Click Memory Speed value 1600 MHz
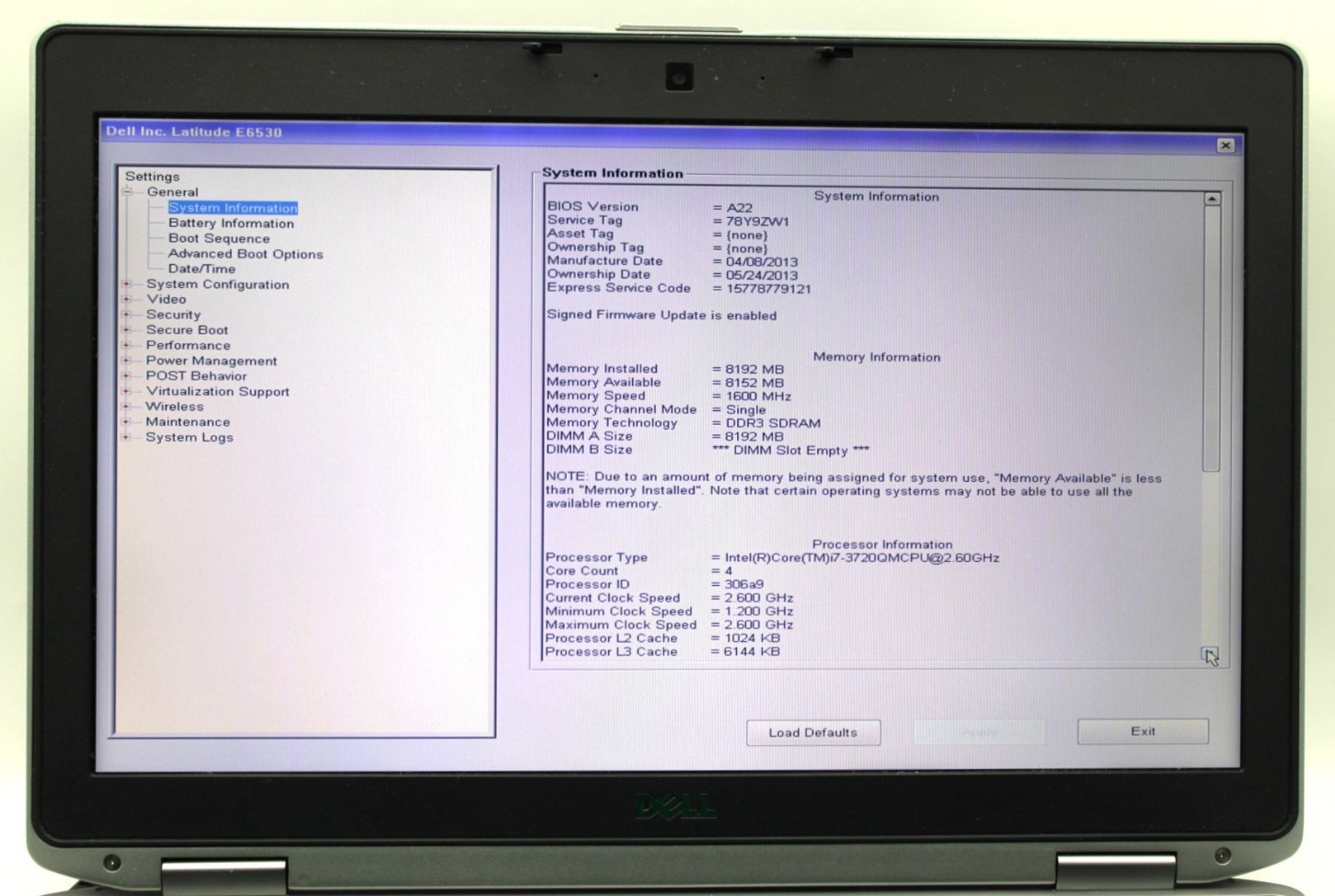This screenshot has width=1335, height=896. [758, 396]
